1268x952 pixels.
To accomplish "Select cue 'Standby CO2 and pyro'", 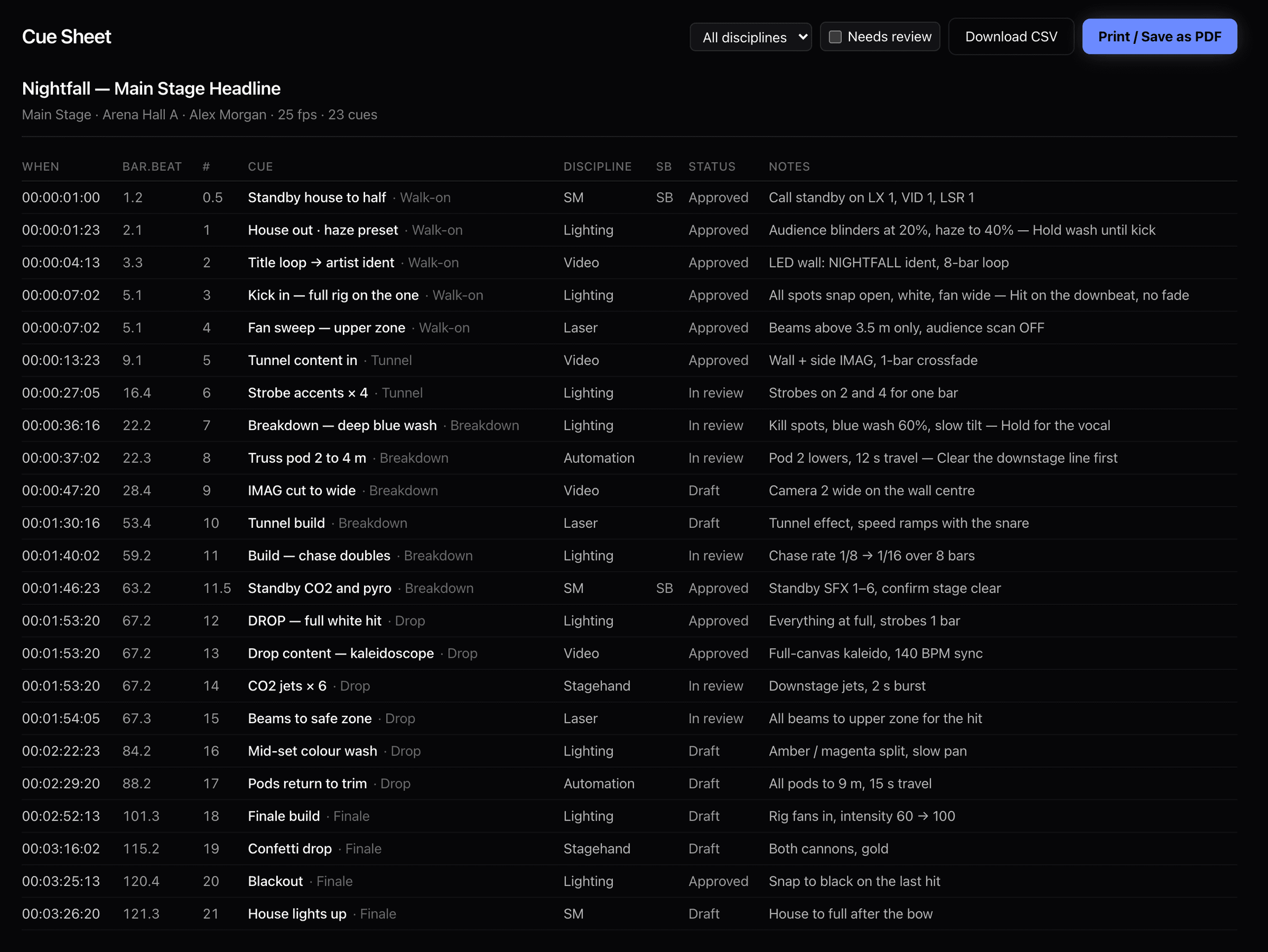I will tap(319, 588).
